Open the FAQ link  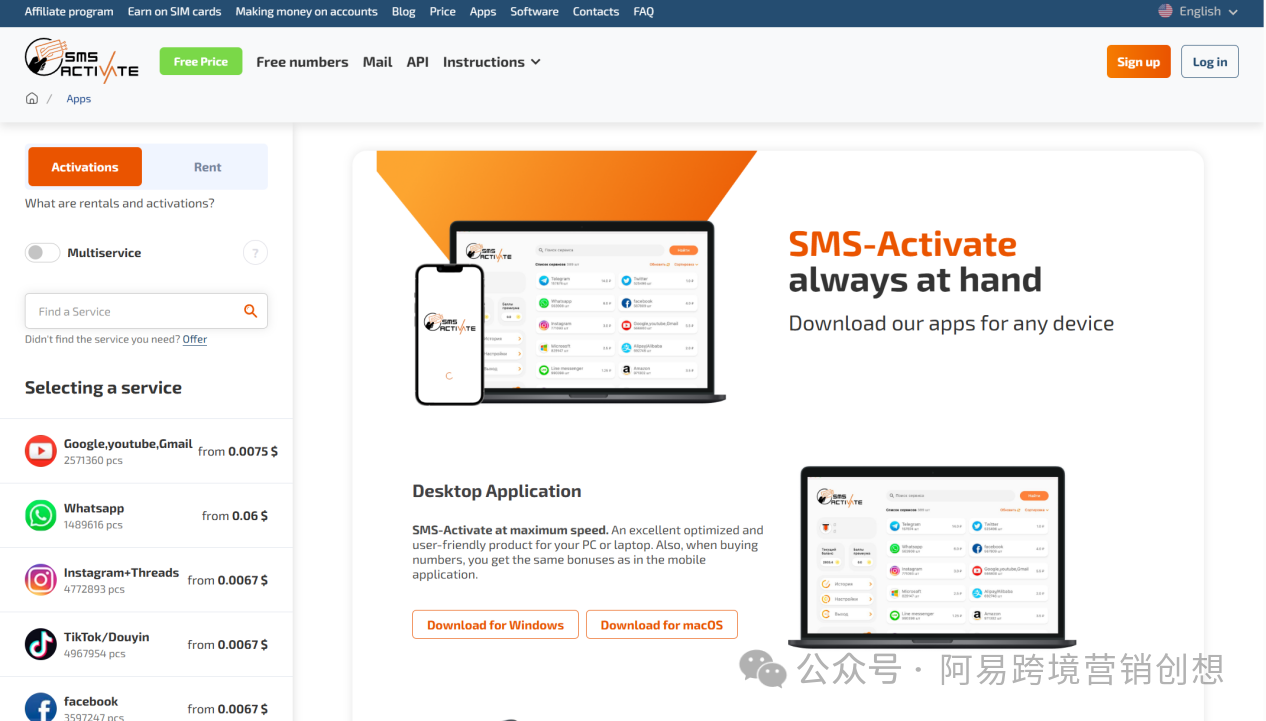point(644,12)
